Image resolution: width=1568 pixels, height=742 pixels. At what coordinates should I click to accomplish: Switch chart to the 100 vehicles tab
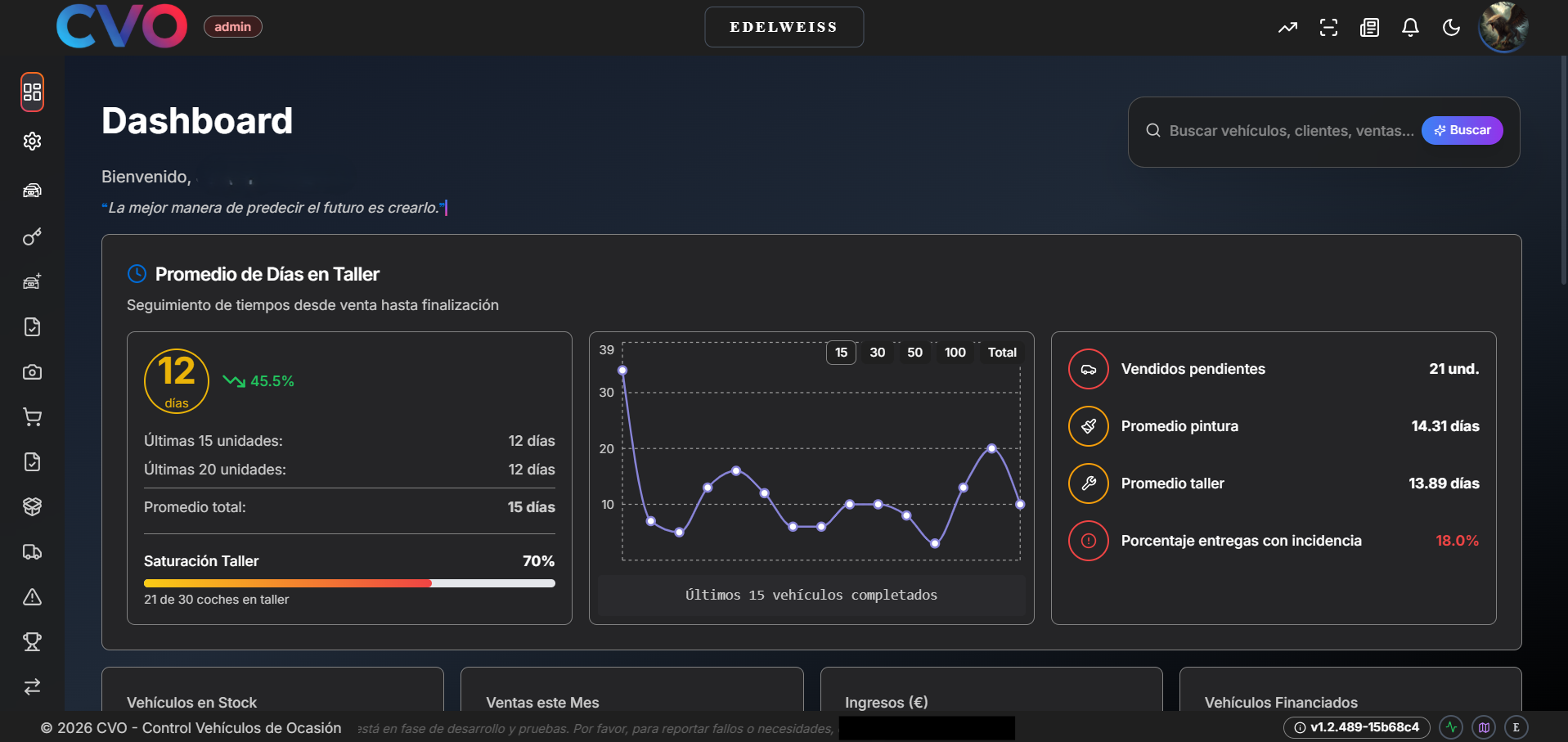(x=955, y=352)
